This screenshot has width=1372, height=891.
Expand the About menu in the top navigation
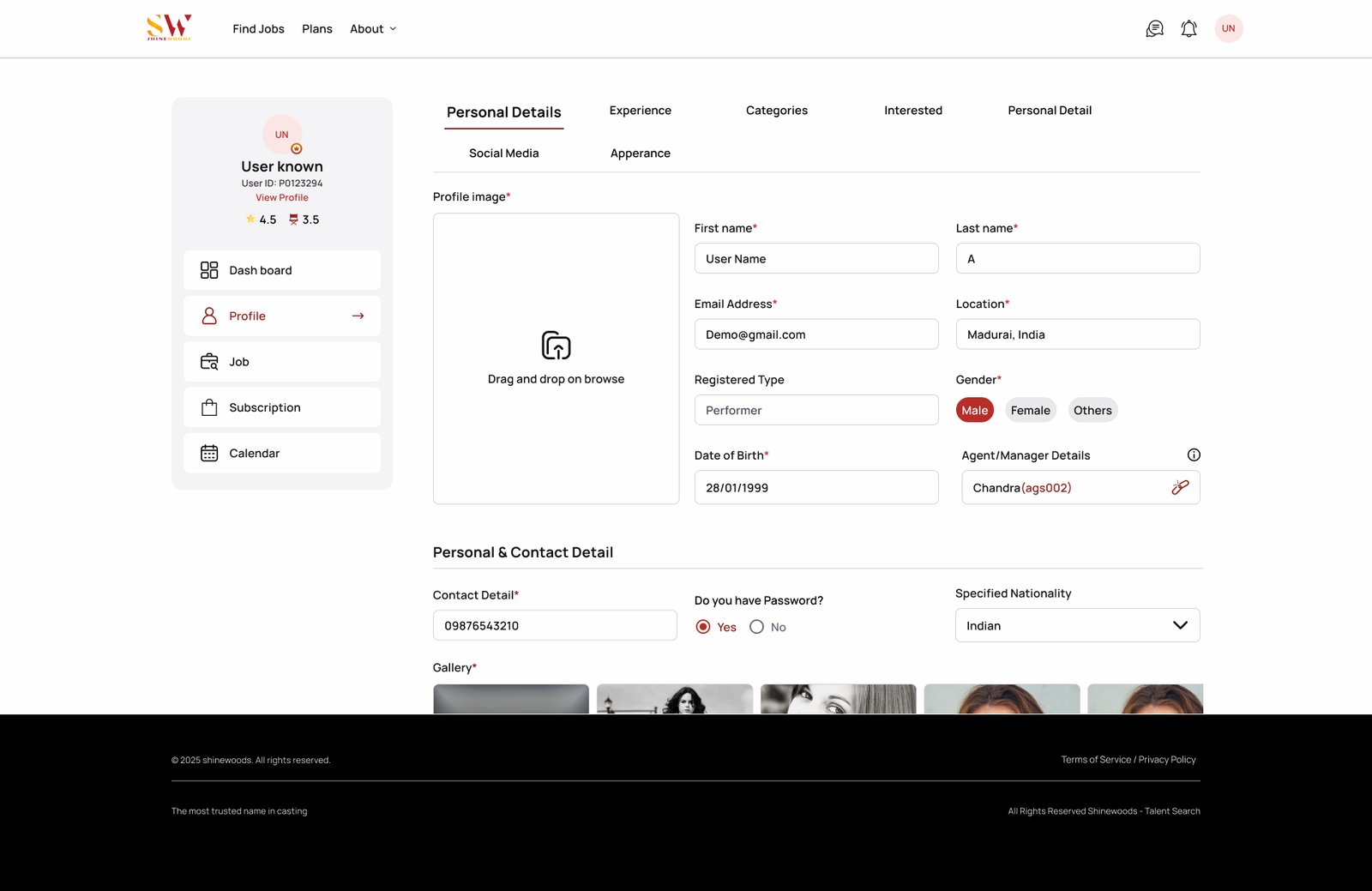[373, 29]
